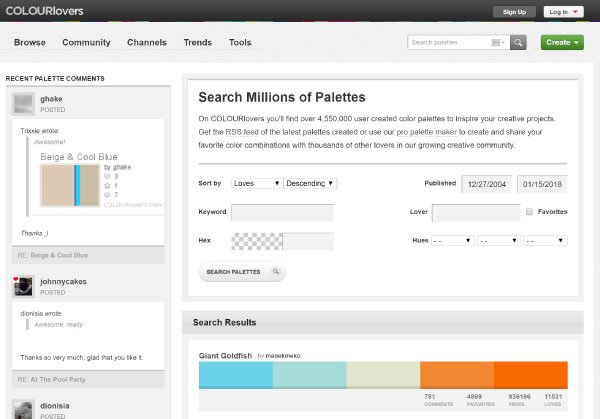Open the palette type selector in search box
The image size is (600, 419).
point(498,42)
